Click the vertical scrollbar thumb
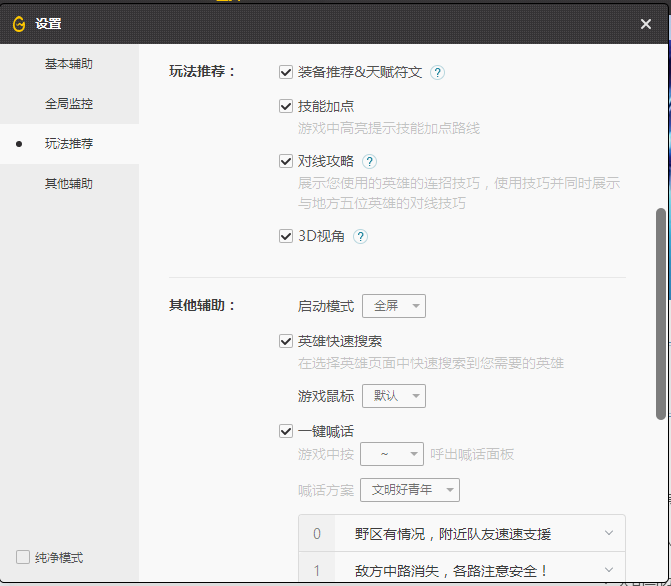The height and width of the screenshot is (586, 671). pos(661,312)
